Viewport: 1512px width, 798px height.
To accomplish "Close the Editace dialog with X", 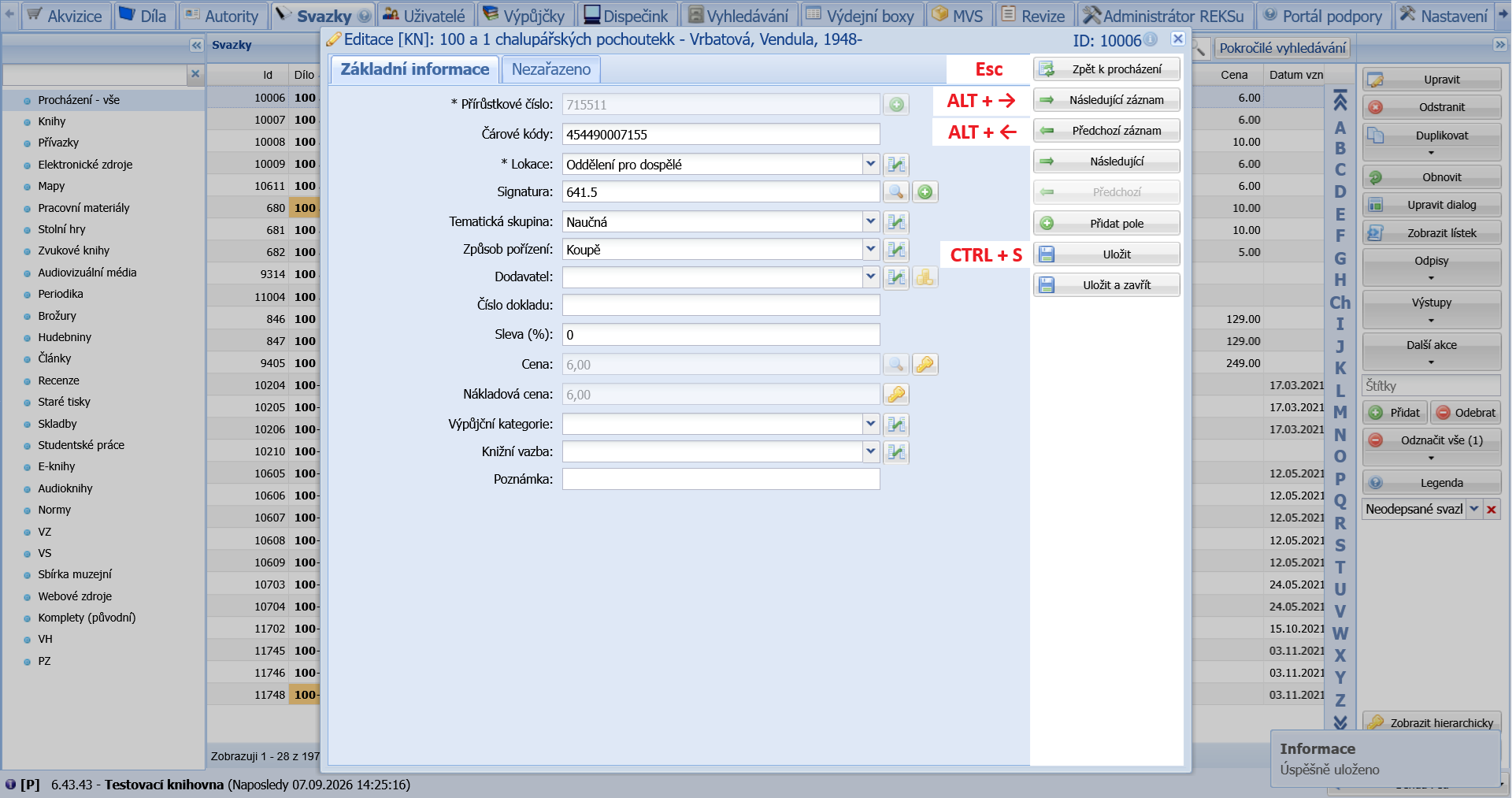I will click(x=1178, y=39).
